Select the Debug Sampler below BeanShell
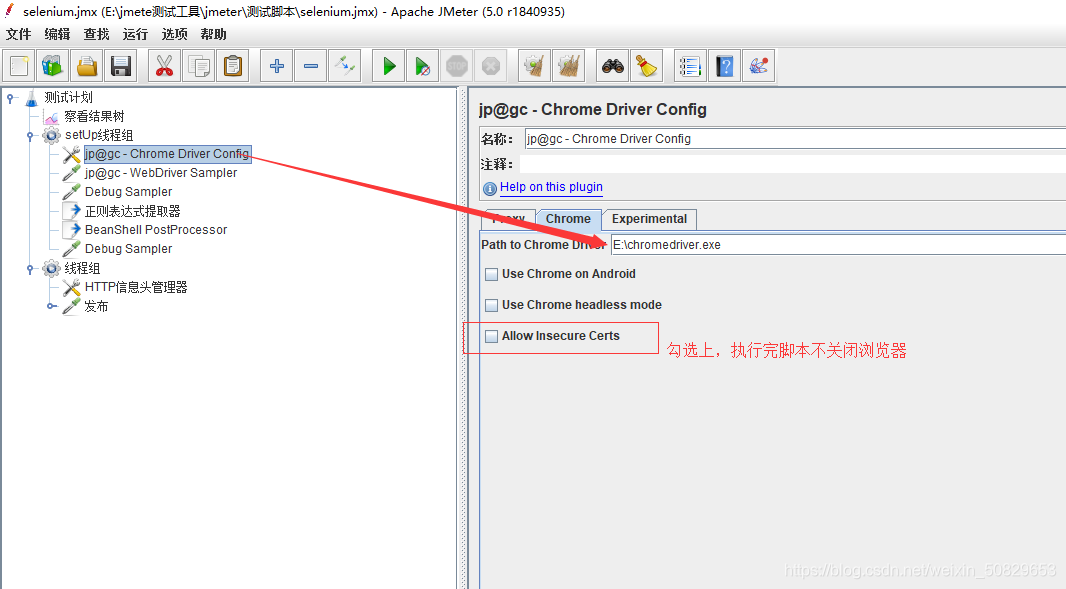The image size is (1066, 589). click(x=128, y=249)
